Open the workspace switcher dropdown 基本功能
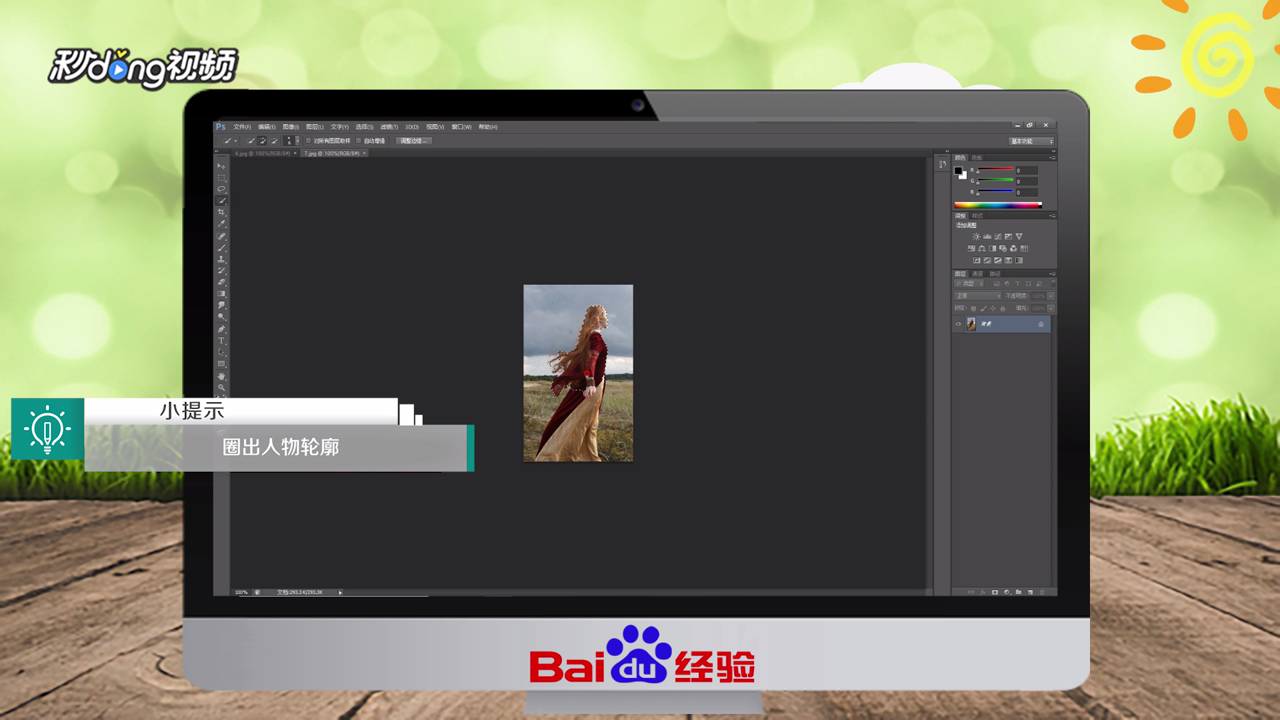1280x720 pixels. coord(1032,141)
